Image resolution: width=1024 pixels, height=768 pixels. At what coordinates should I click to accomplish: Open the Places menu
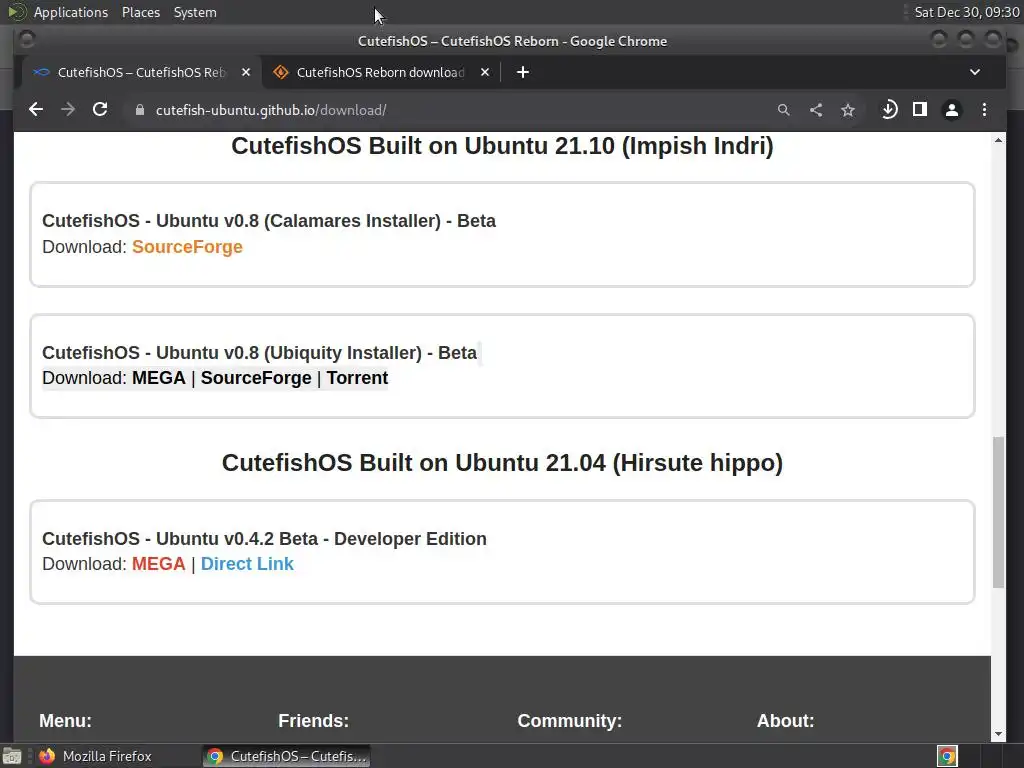[140, 12]
